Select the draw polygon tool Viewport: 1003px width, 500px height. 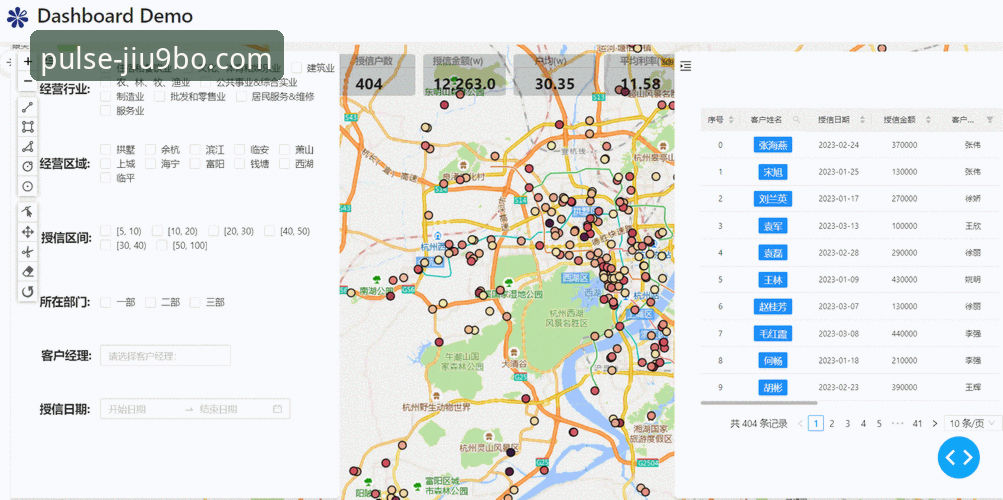pyautogui.click(x=27, y=147)
